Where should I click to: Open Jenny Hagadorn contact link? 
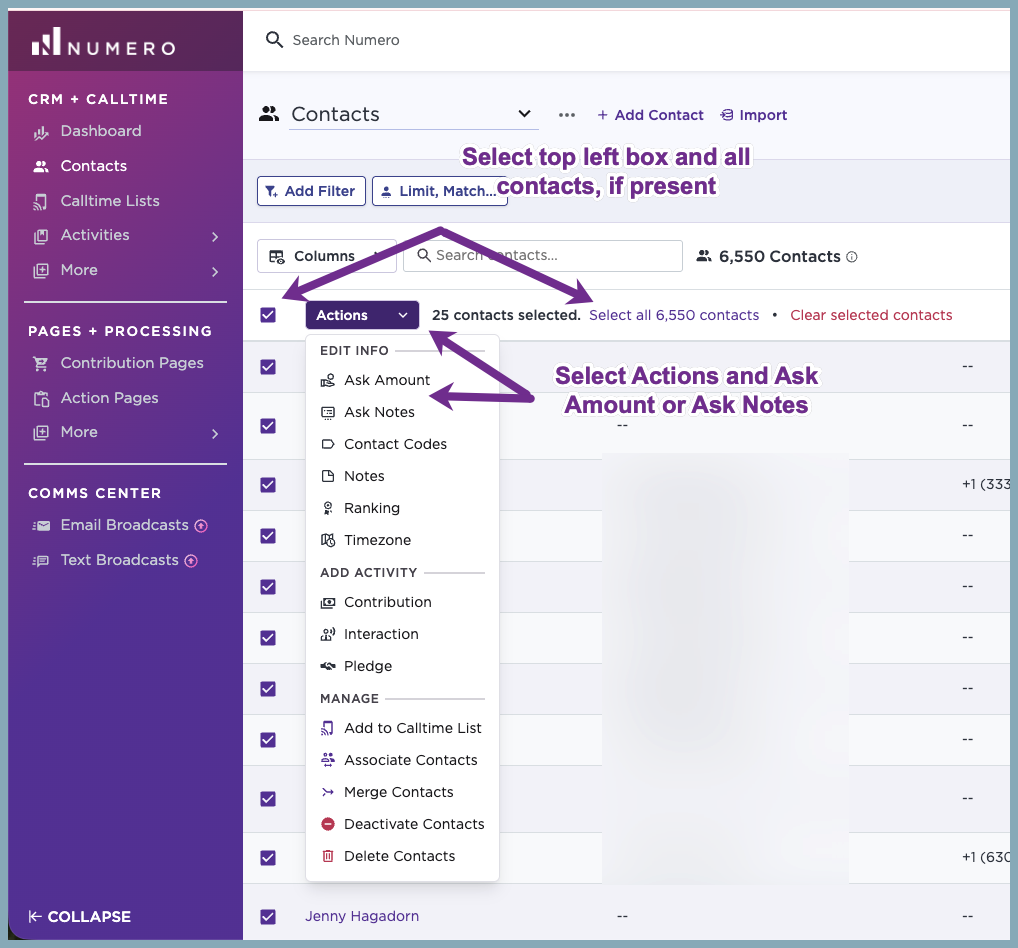click(x=362, y=917)
